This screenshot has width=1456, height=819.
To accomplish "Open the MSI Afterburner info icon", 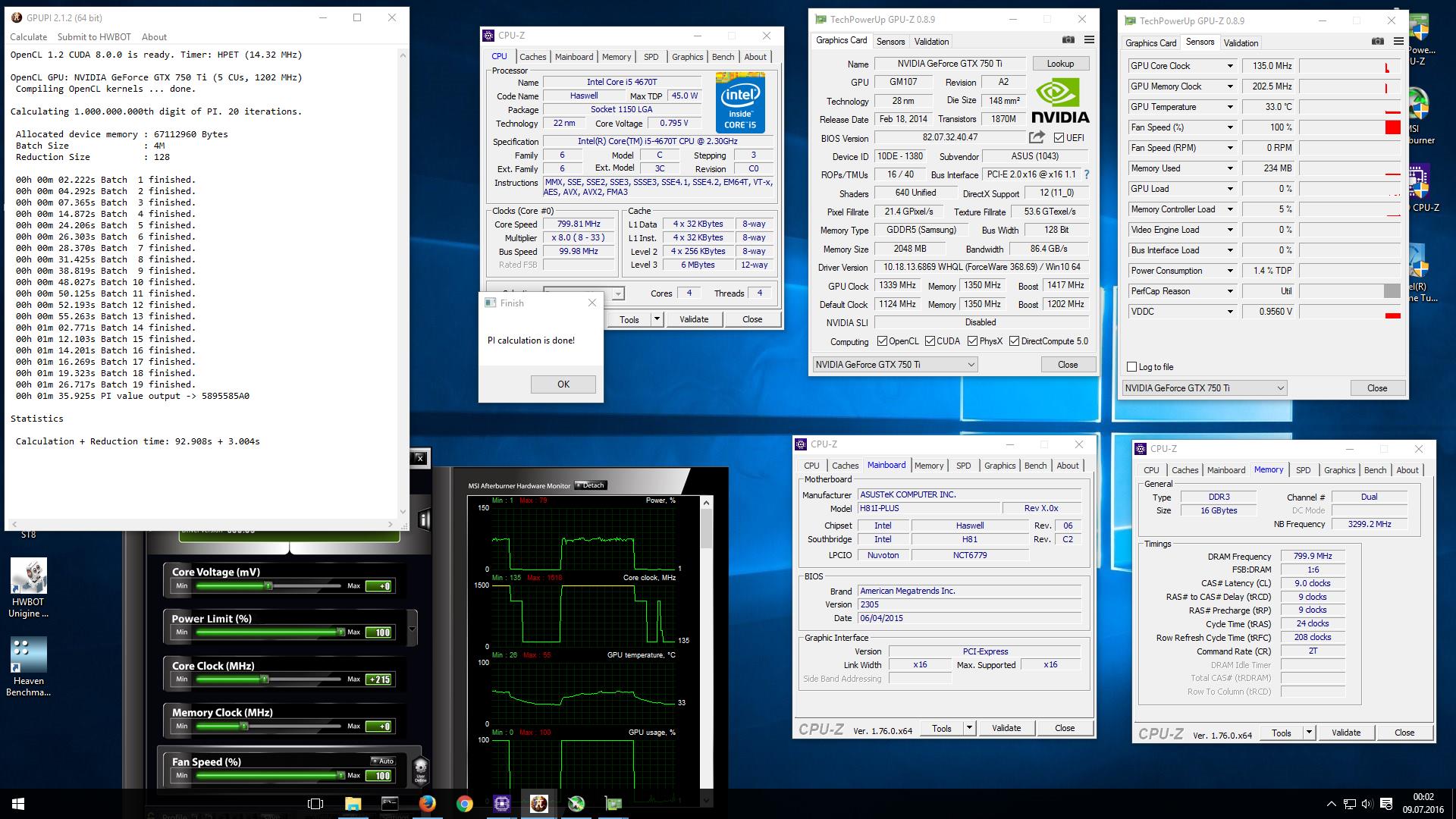I will coord(423,519).
